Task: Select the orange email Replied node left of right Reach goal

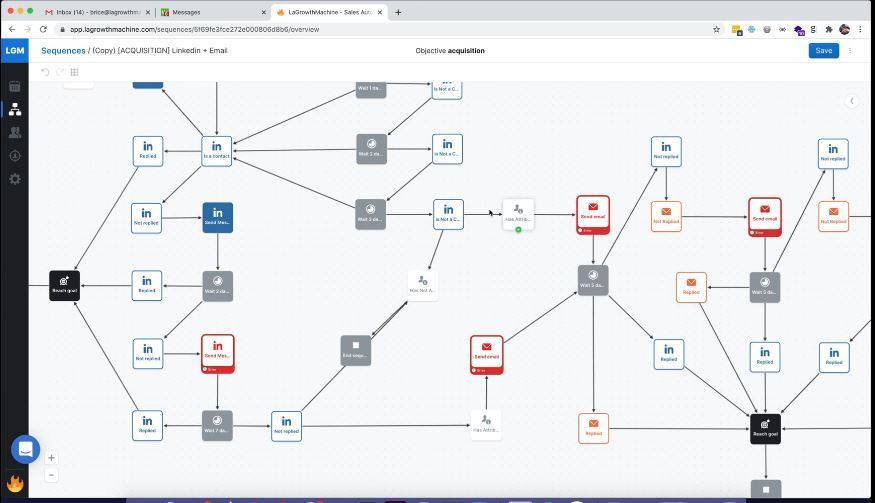Action: (x=593, y=428)
